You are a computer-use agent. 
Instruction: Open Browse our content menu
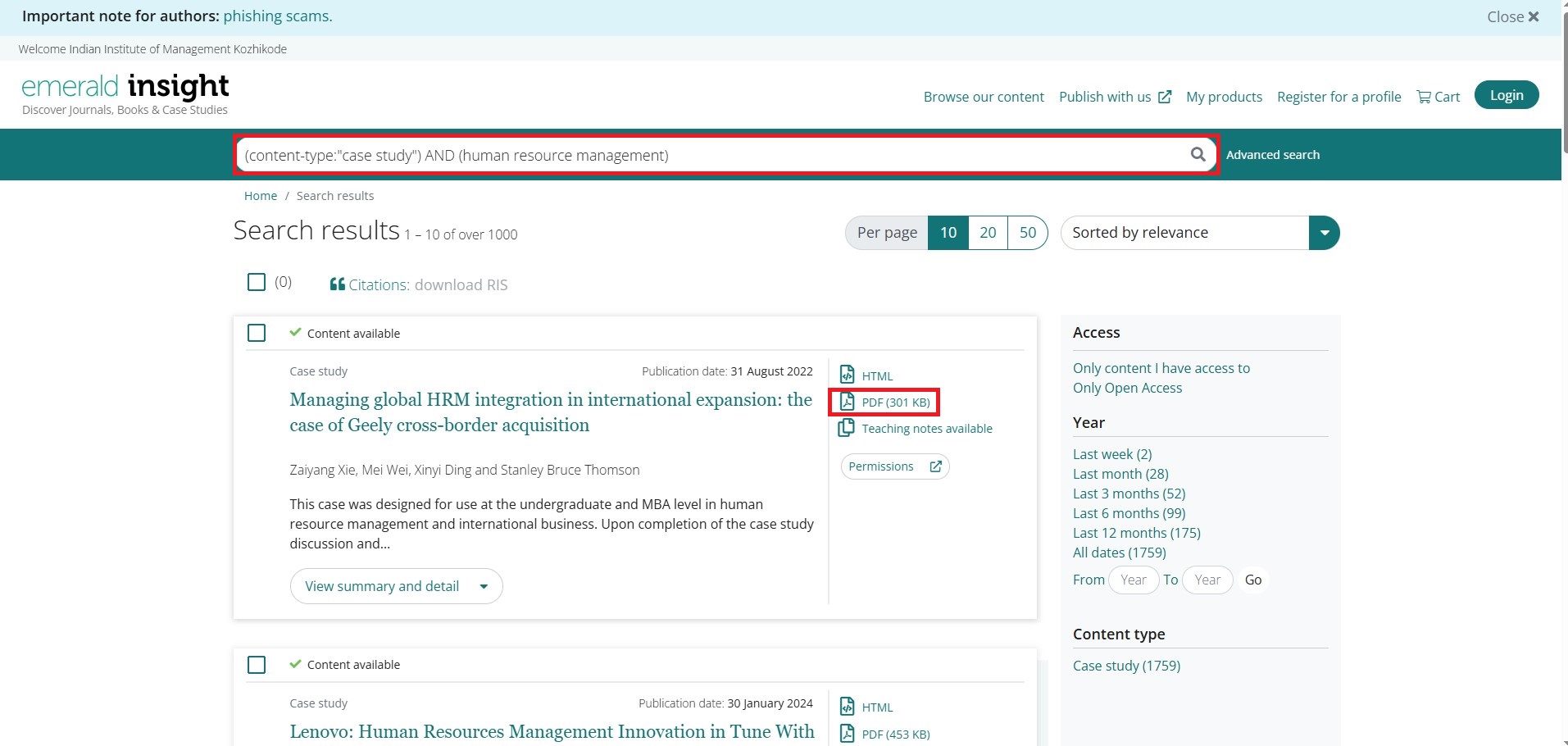pyautogui.click(x=984, y=97)
